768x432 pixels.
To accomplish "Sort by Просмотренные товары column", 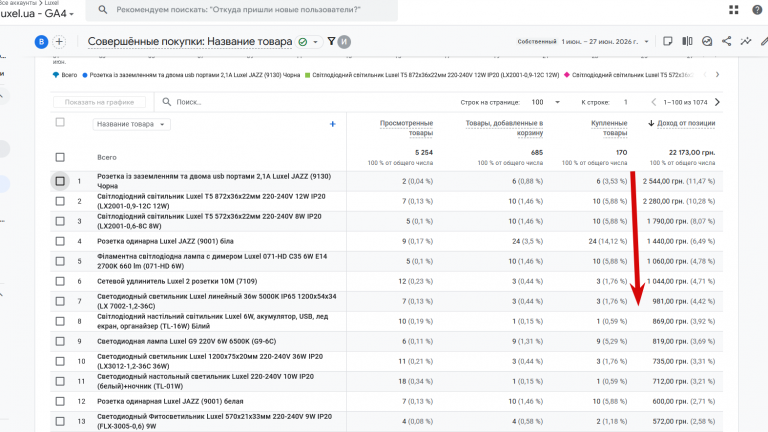I will (x=406, y=128).
